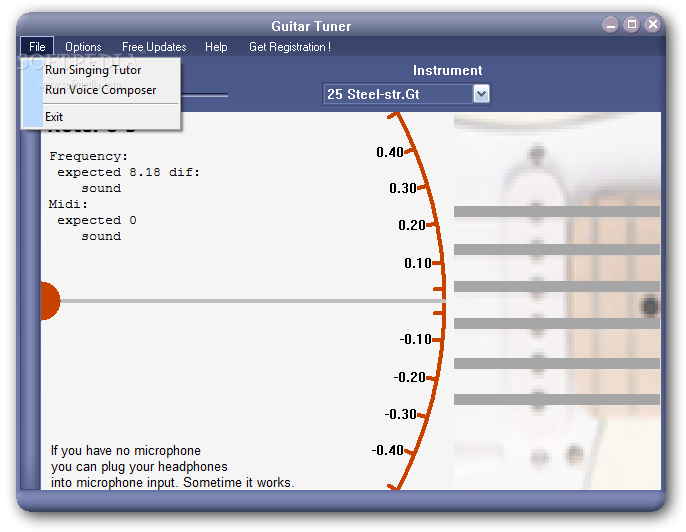The image size is (686, 532).
Task: Click the 0.20 mark on the gauge
Action: point(412,225)
